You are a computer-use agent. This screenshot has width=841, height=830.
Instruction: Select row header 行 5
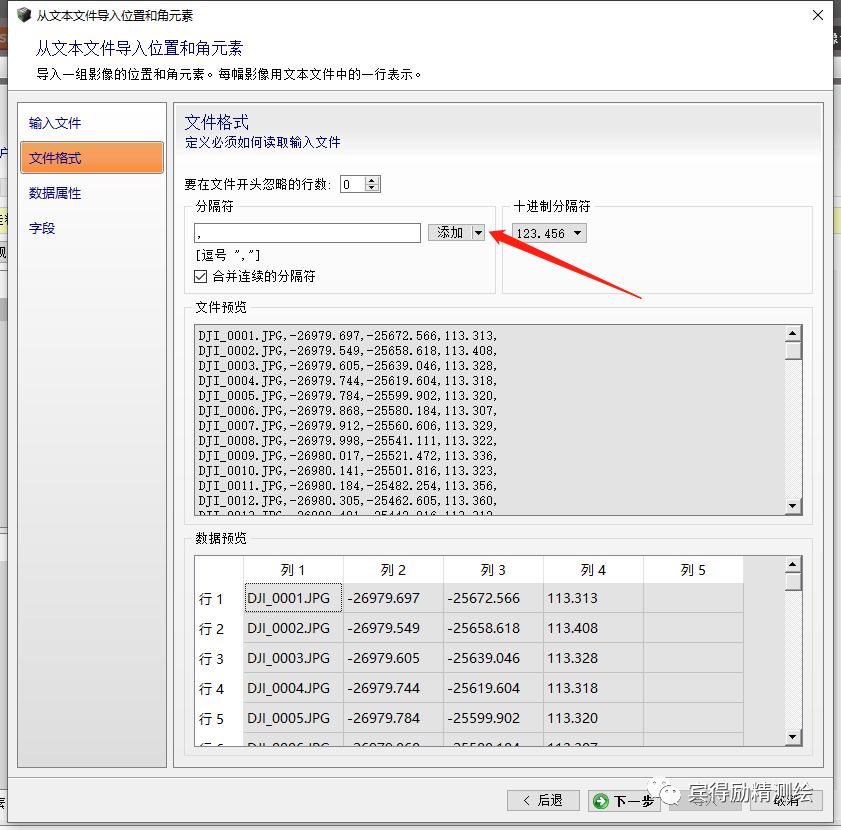(x=219, y=718)
